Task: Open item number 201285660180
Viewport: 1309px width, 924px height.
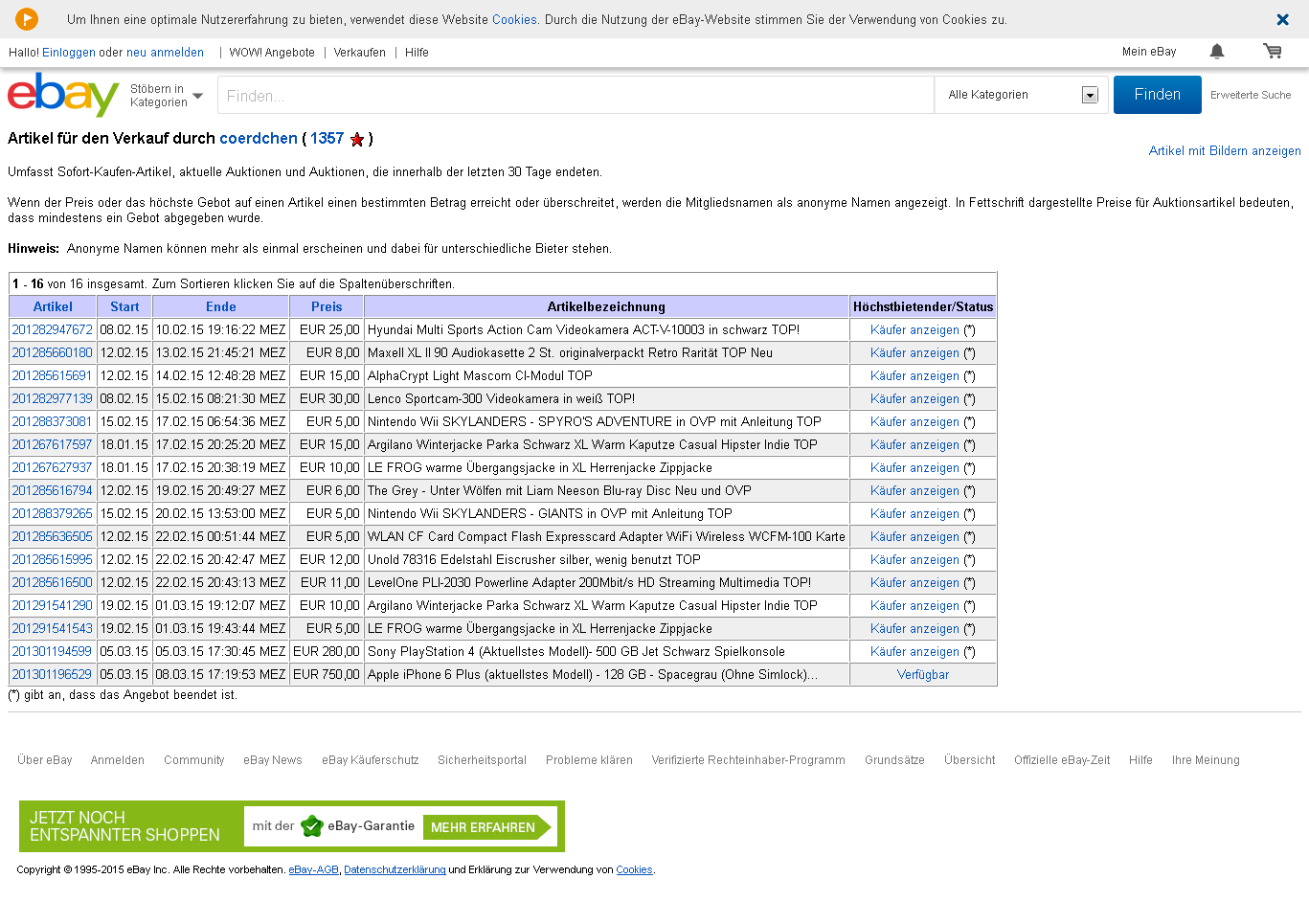Action: [x=53, y=352]
